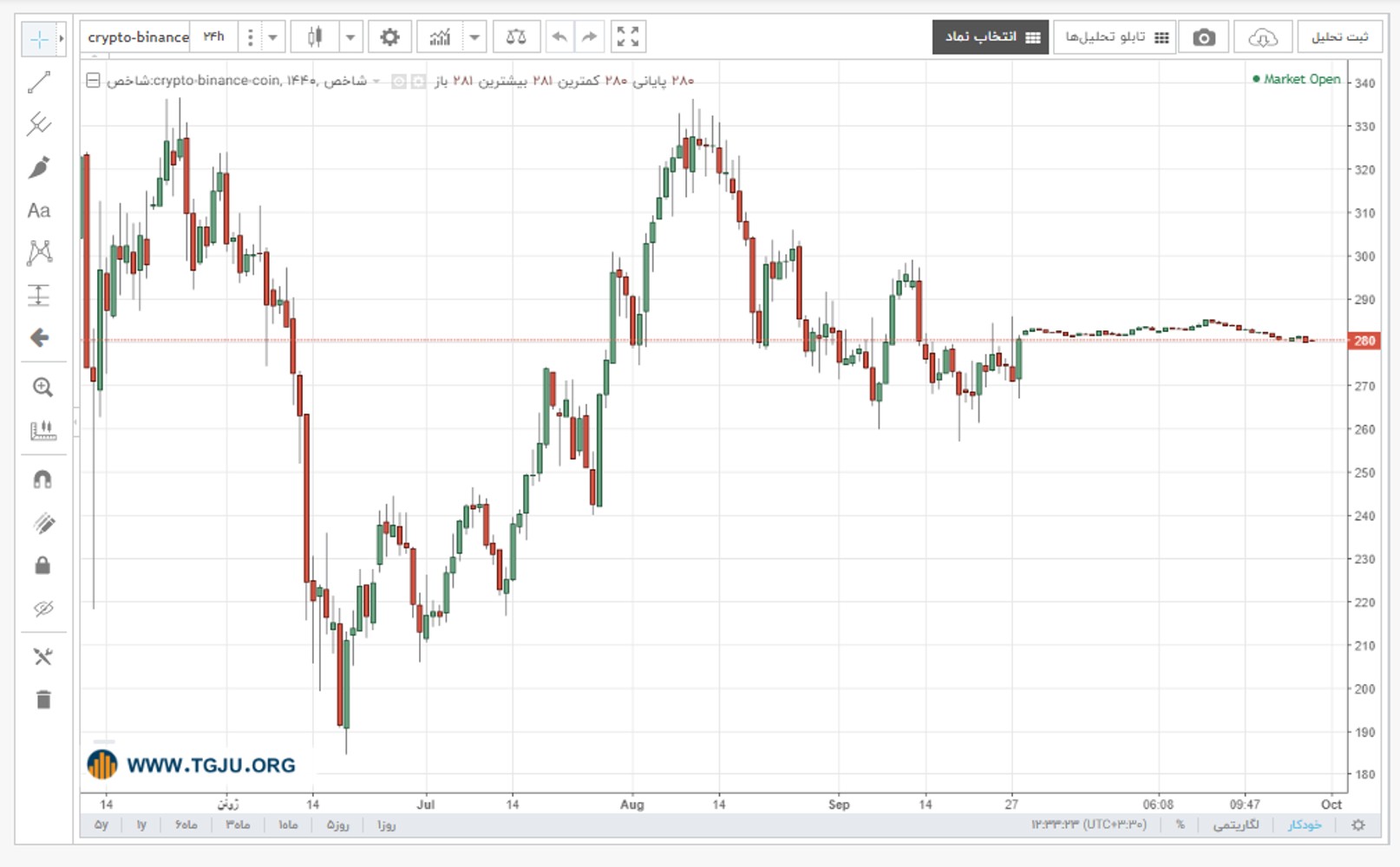Select the trend line drawing tool
Screen dimensions: 1400x867
(39, 82)
